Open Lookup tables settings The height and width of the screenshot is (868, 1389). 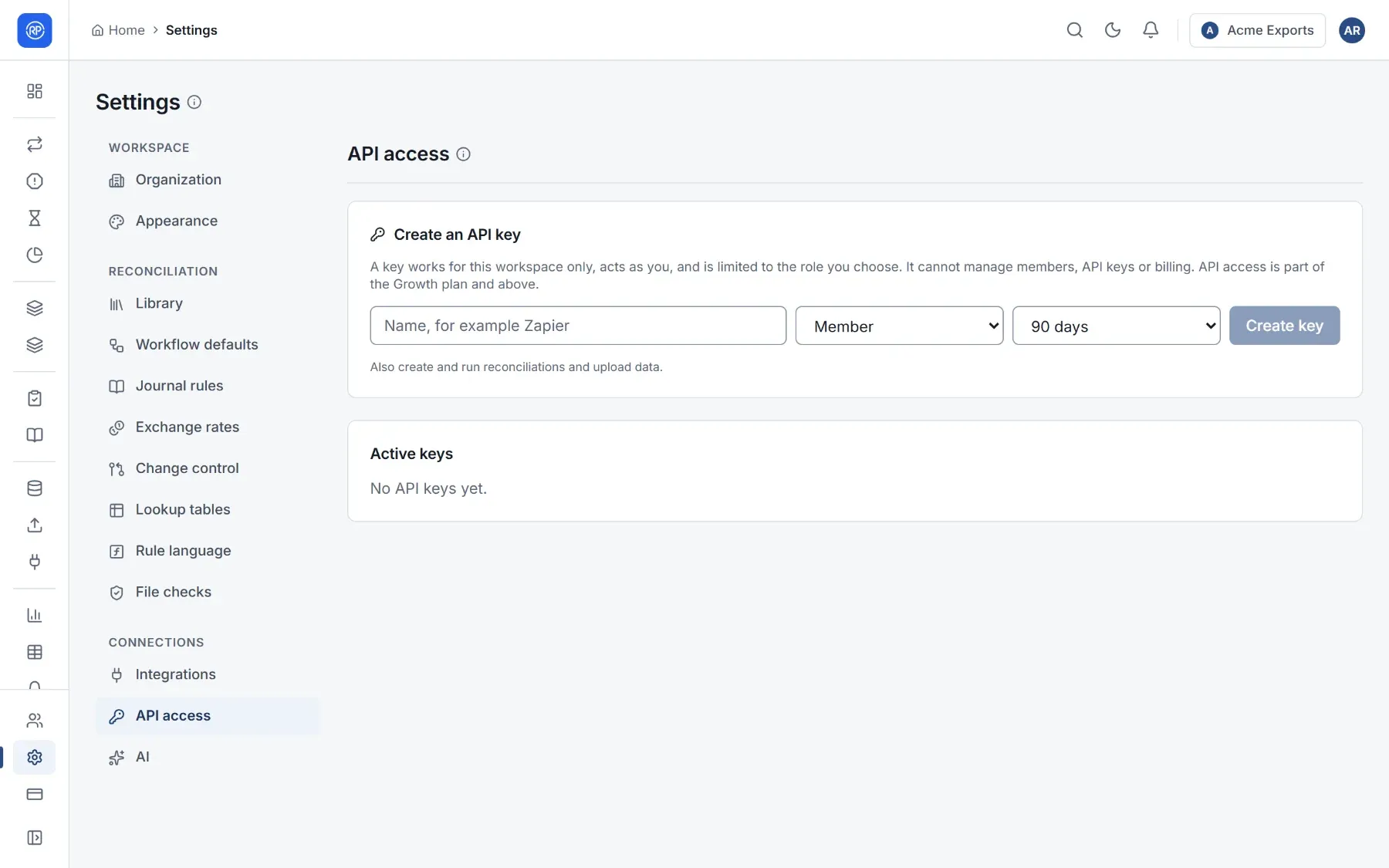208,510
